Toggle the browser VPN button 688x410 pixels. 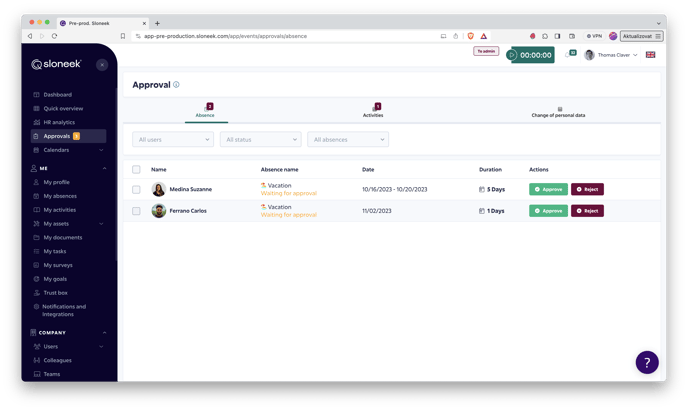595,36
